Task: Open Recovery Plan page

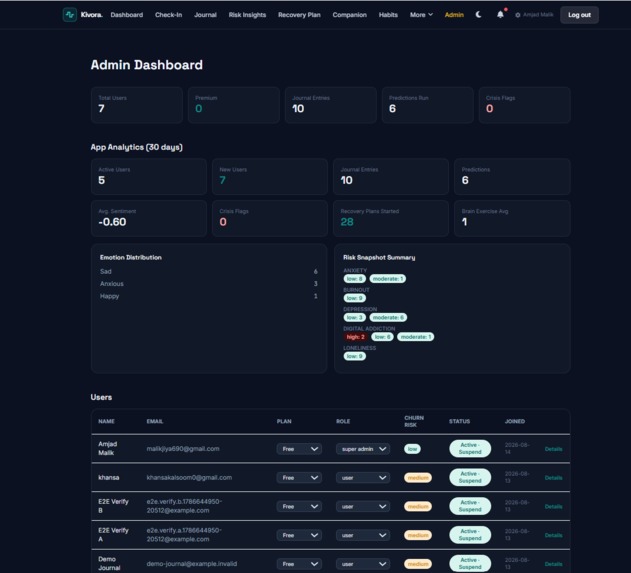Action: coord(299,15)
